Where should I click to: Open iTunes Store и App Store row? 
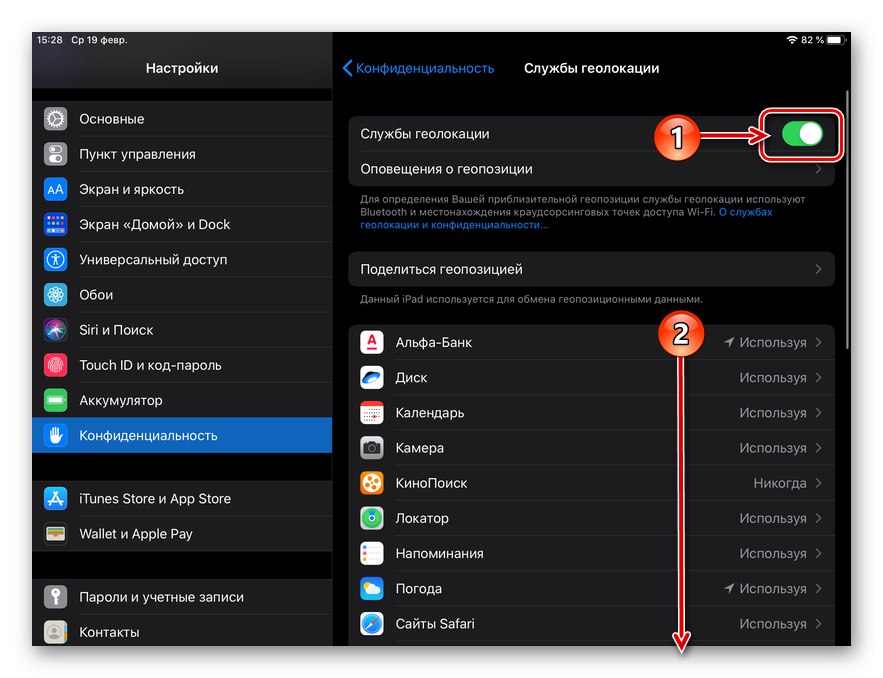[182, 498]
